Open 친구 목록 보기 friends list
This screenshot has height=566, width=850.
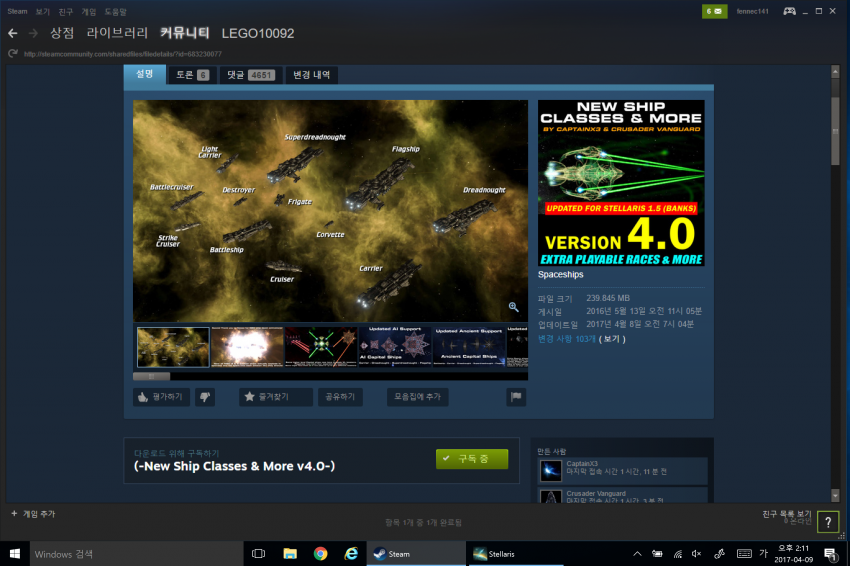pyautogui.click(x=787, y=514)
